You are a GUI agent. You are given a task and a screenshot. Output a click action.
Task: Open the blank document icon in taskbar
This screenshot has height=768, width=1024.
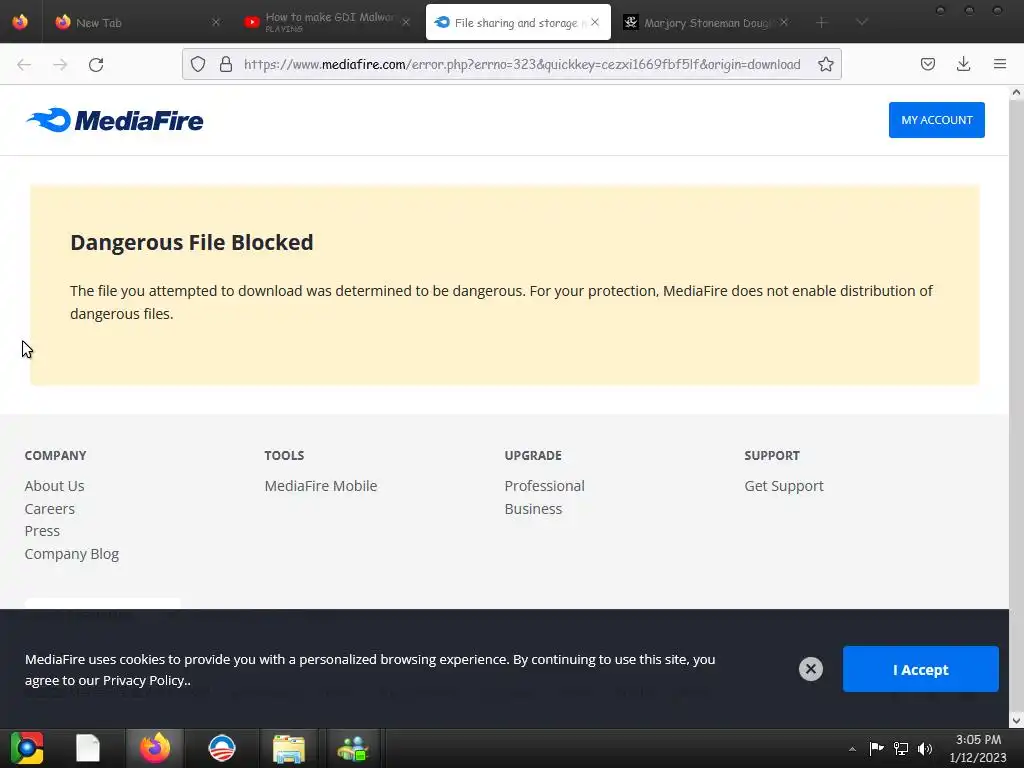point(88,748)
